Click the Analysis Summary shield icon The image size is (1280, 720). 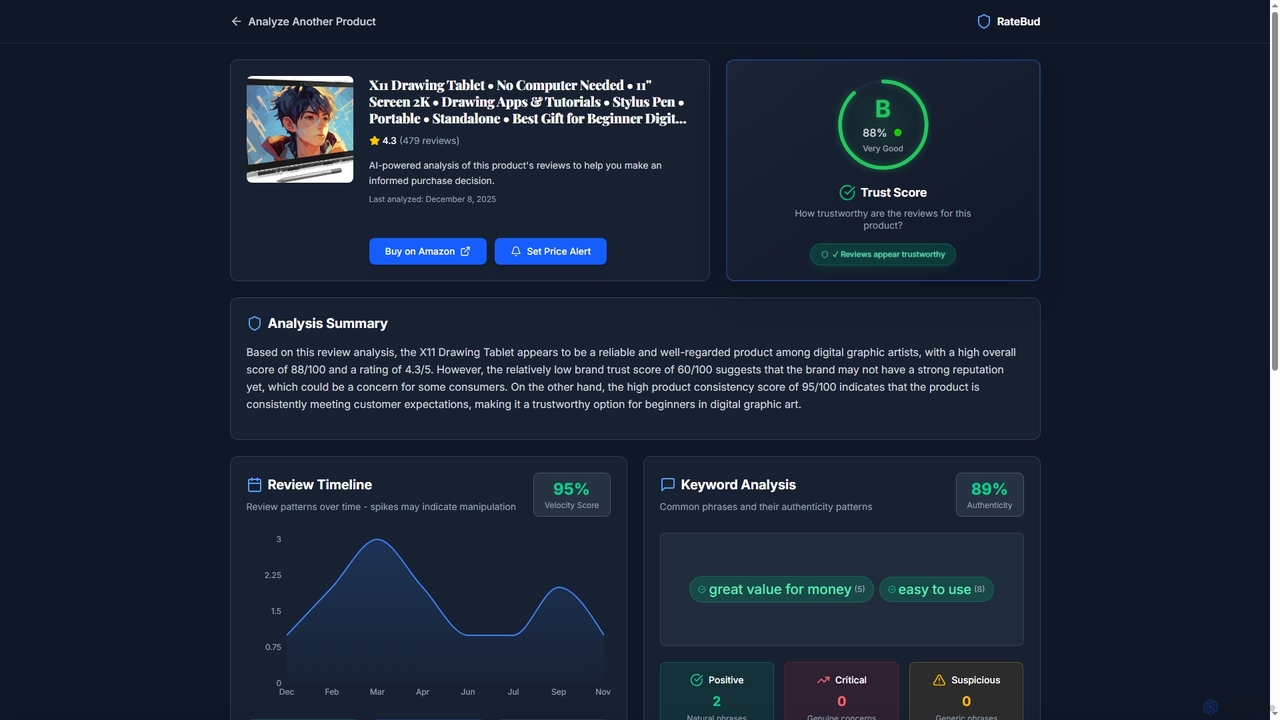click(254, 323)
